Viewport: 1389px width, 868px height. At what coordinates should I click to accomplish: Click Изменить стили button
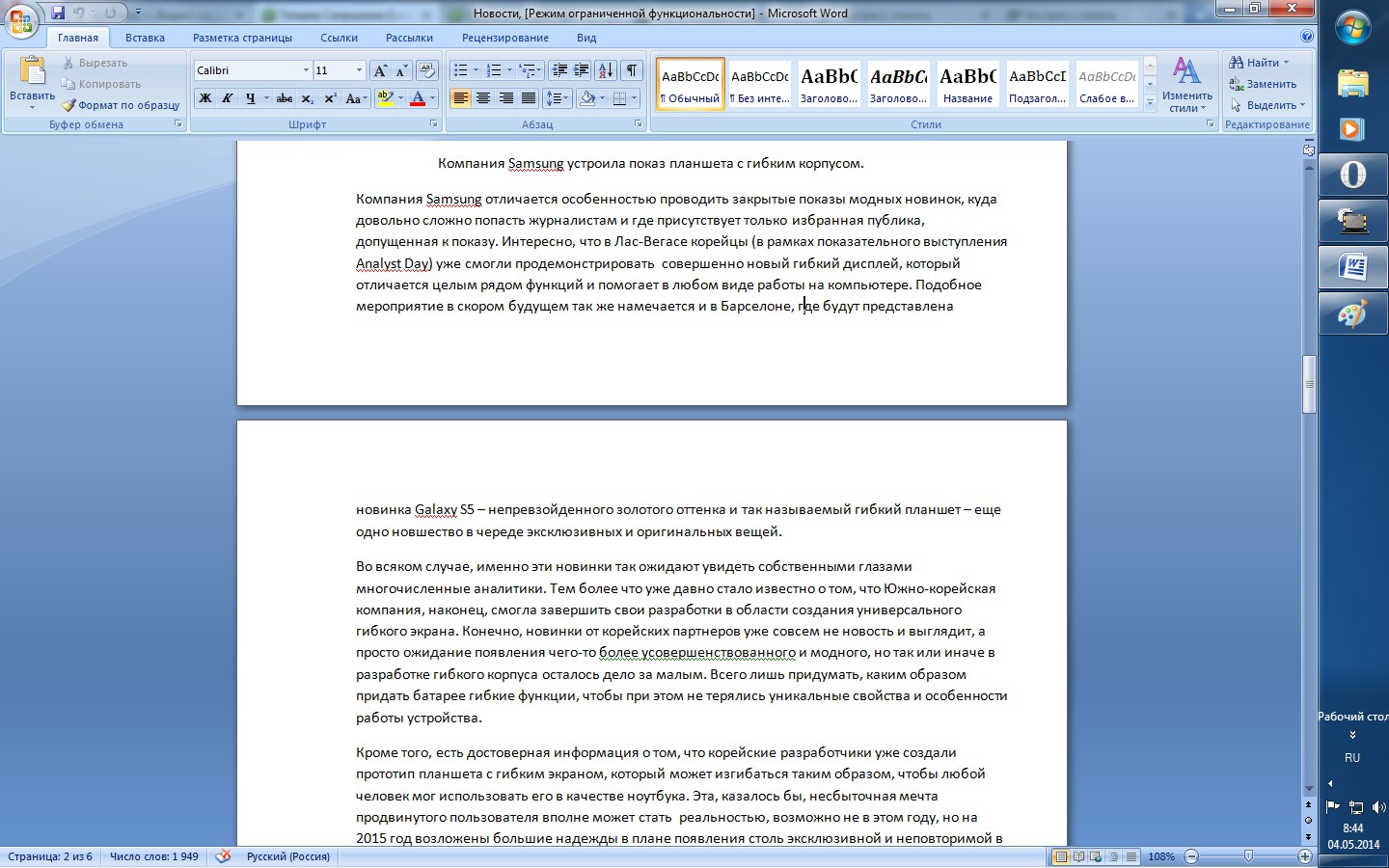(x=1186, y=85)
